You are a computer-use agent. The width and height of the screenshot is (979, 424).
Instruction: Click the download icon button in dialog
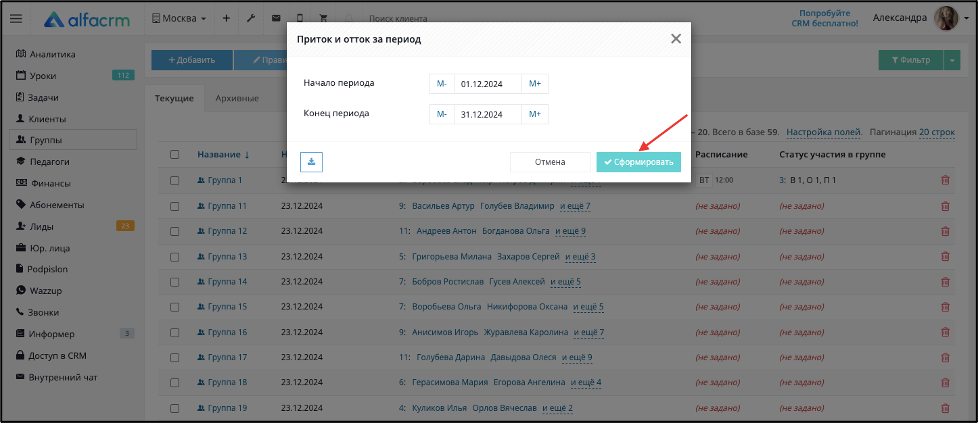[x=311, y=162]
